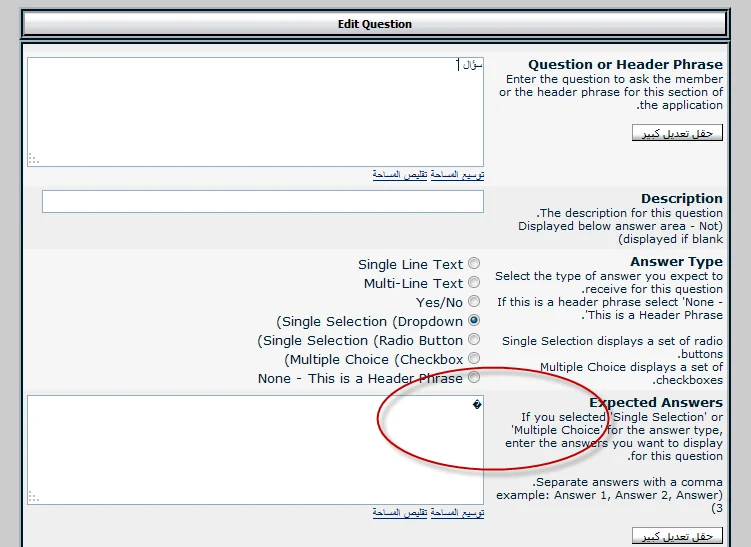The height and width of the screenshot is (547, 751).
Task: Grab the resize handle of Expected Answers textarea
Action: [33, 497]
